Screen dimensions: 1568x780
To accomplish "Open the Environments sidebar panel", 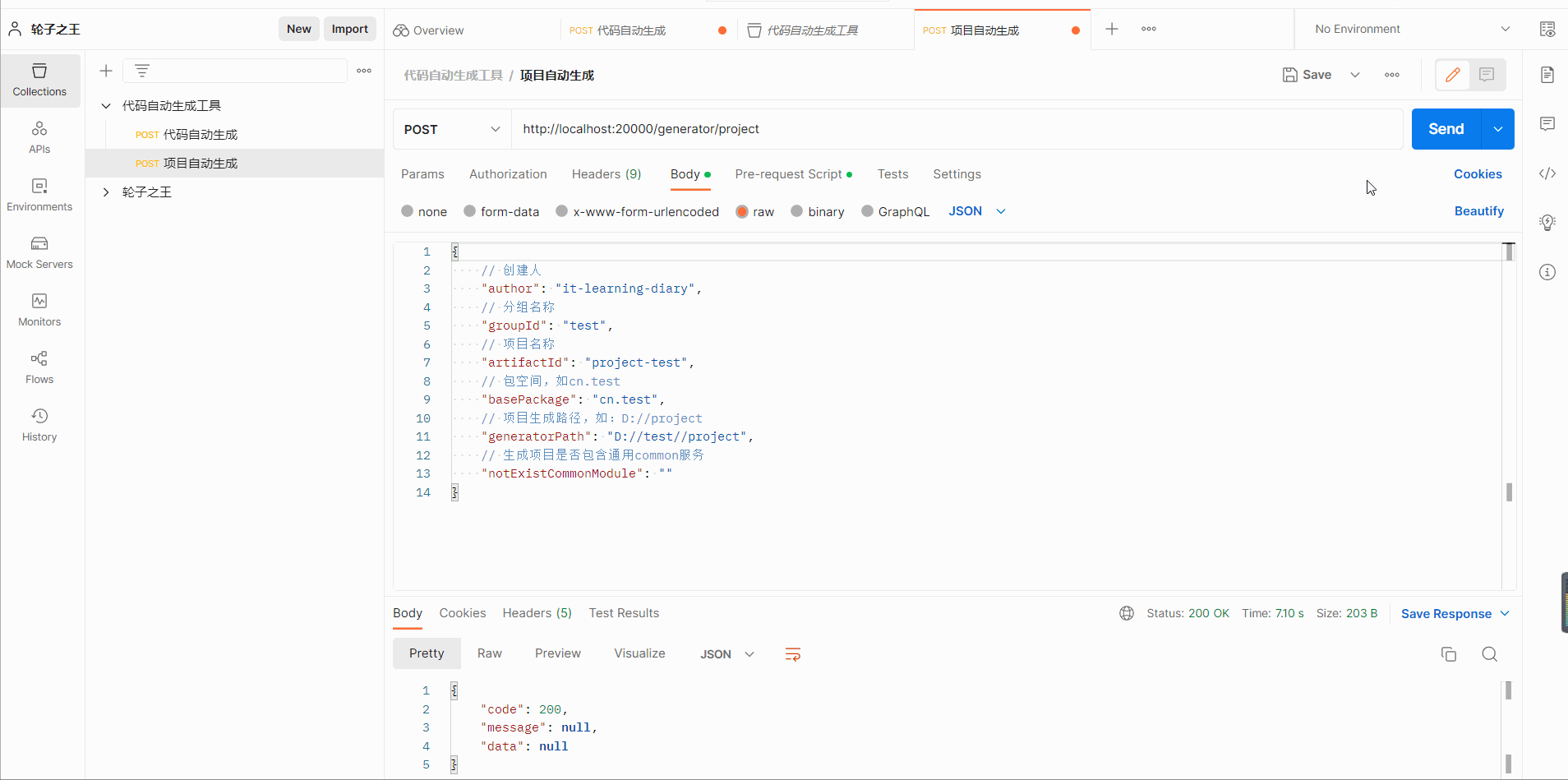I will [x=39, y=196].
